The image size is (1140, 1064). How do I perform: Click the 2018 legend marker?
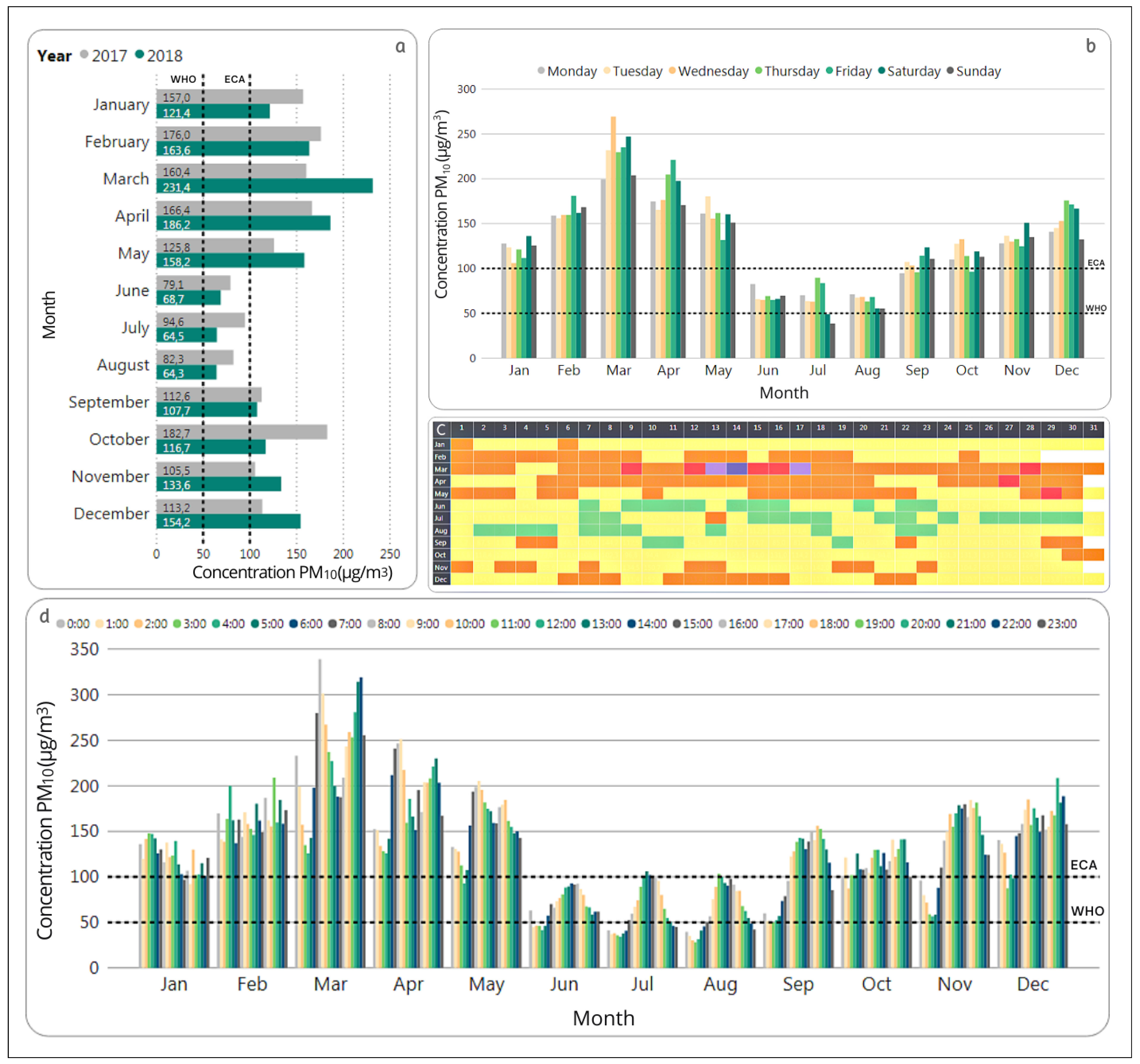pos(139,54)
